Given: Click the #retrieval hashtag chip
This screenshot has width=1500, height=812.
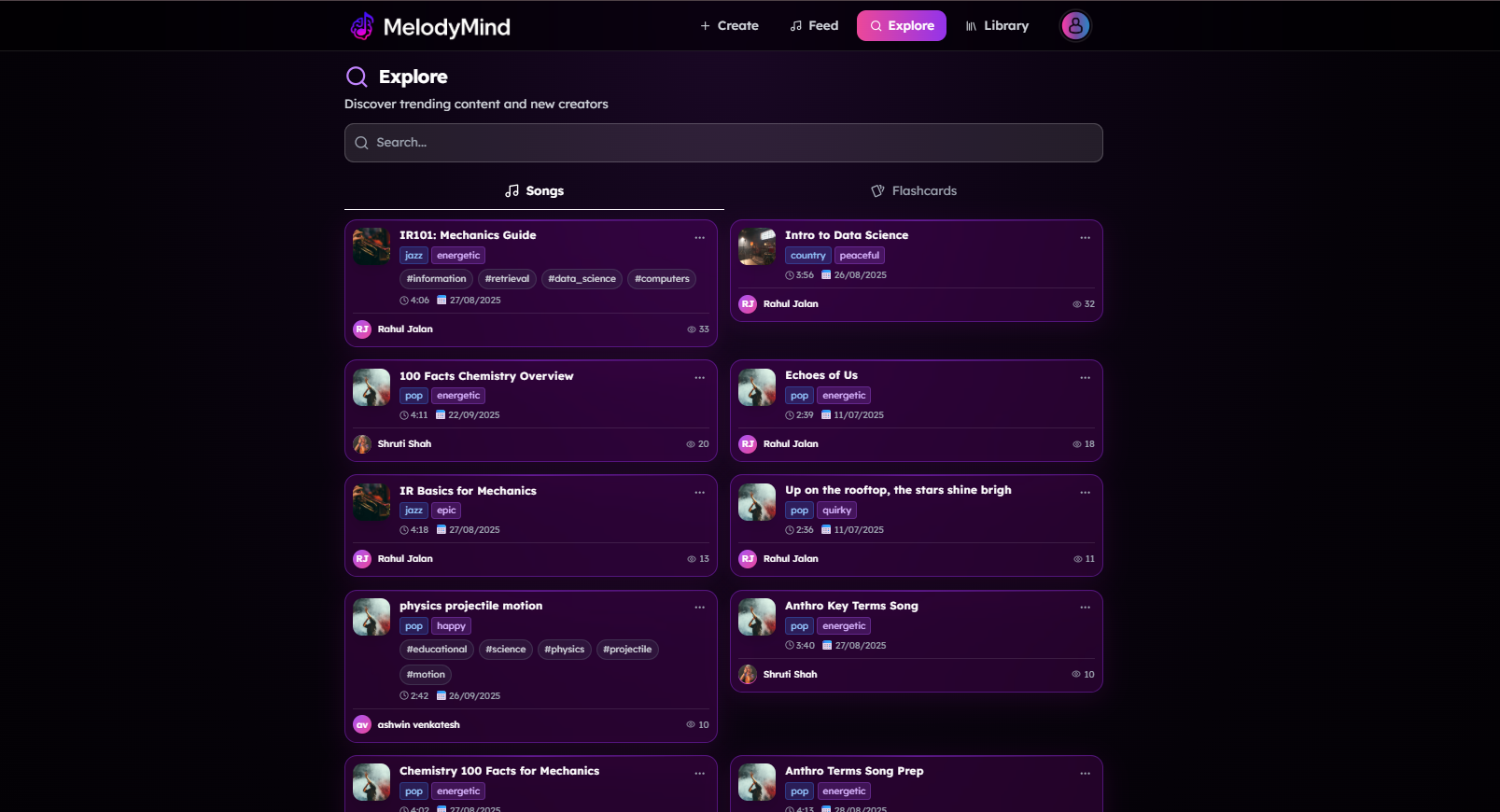Looking at the screenshot, I should point(507,279).
